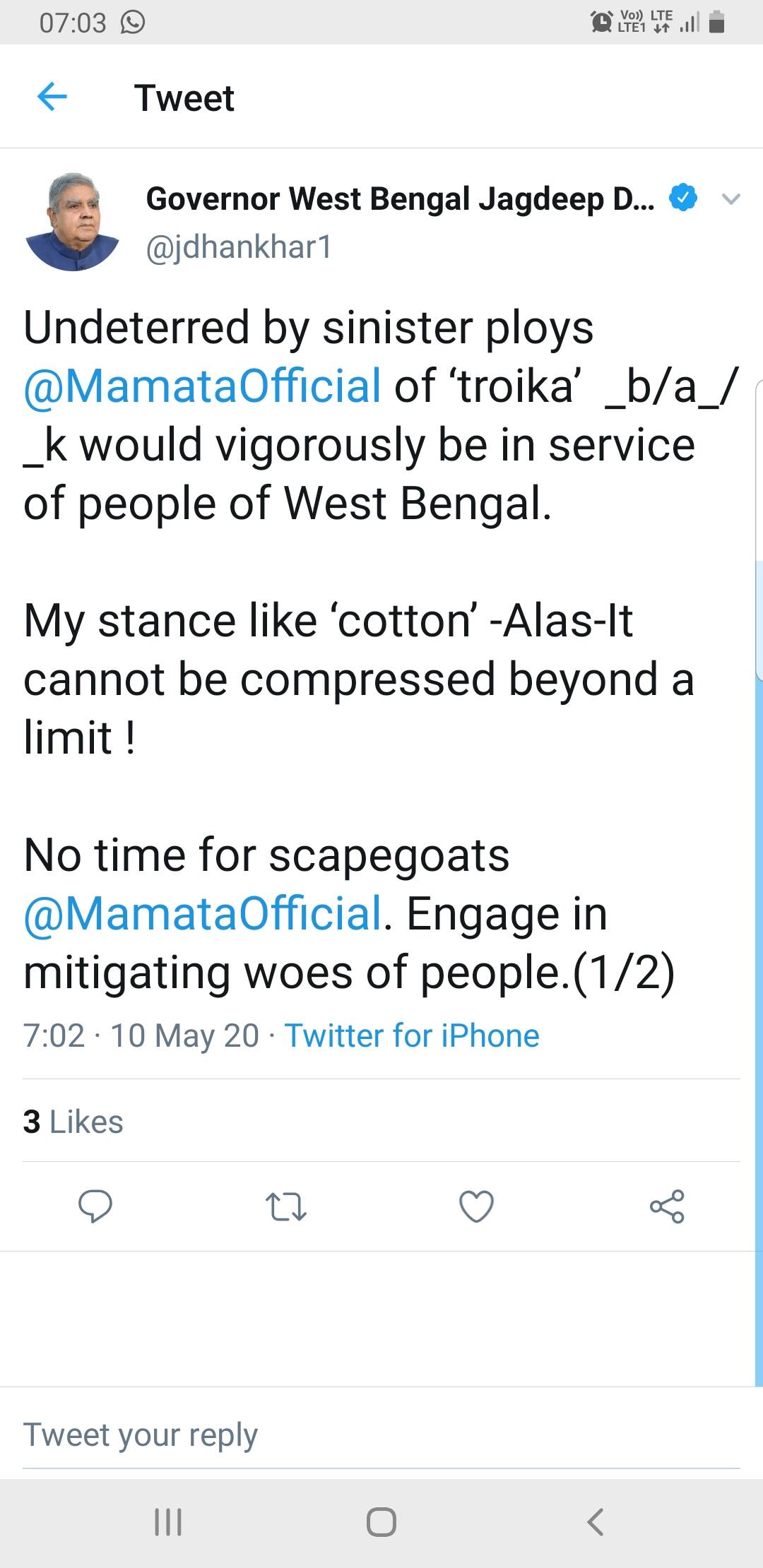
Task: Open tweet options chevron dropdown
Action: (731, 199)
